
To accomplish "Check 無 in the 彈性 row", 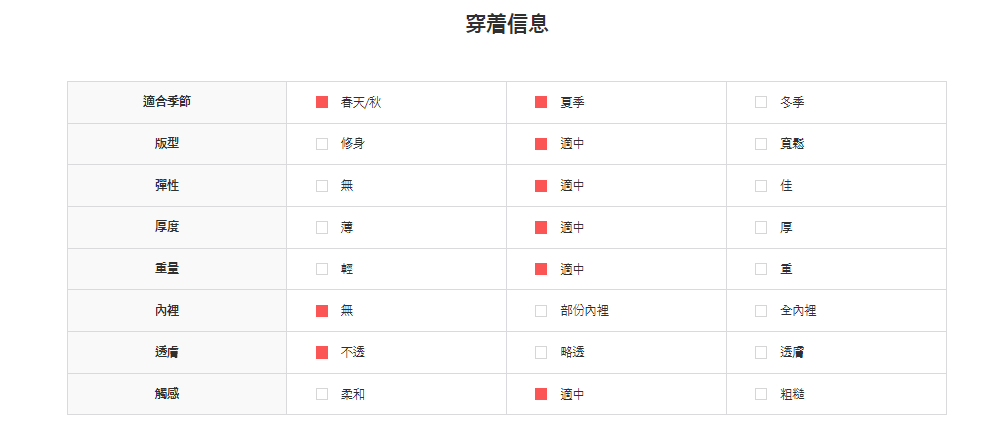I will click(x=322, y=186).
